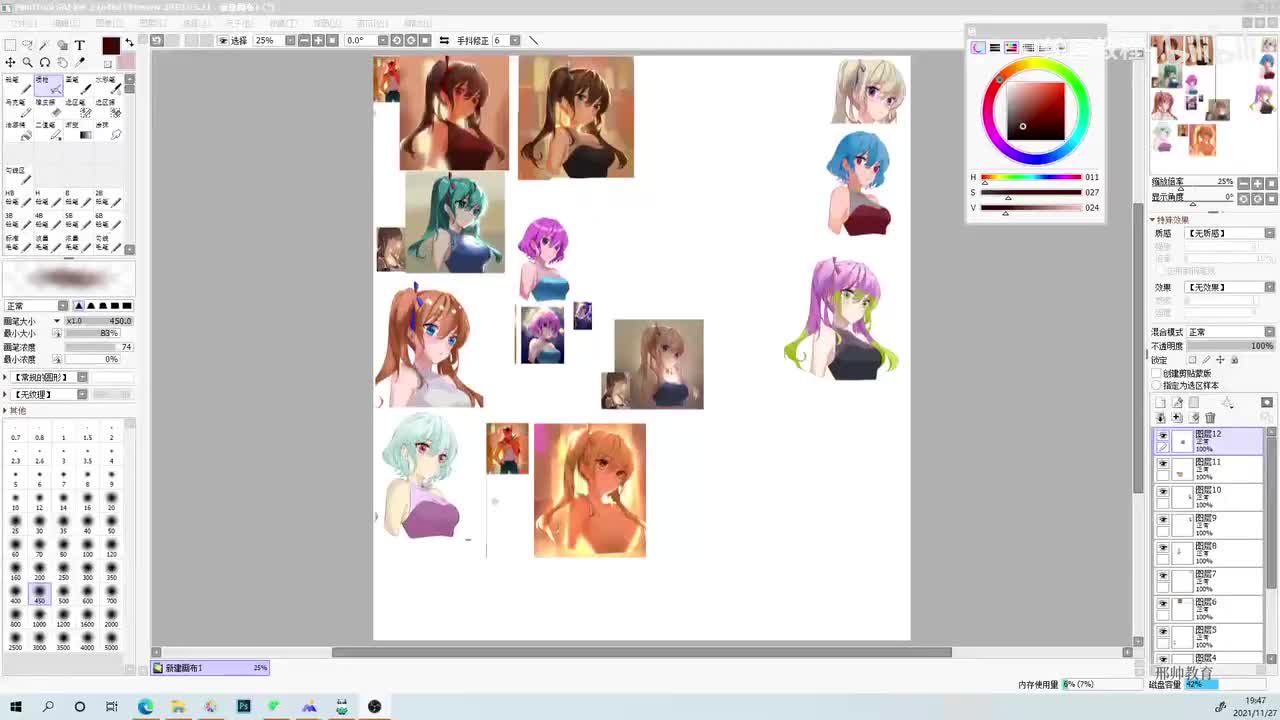
Task: Select the 图层9 layer row
Action: 1210,526
